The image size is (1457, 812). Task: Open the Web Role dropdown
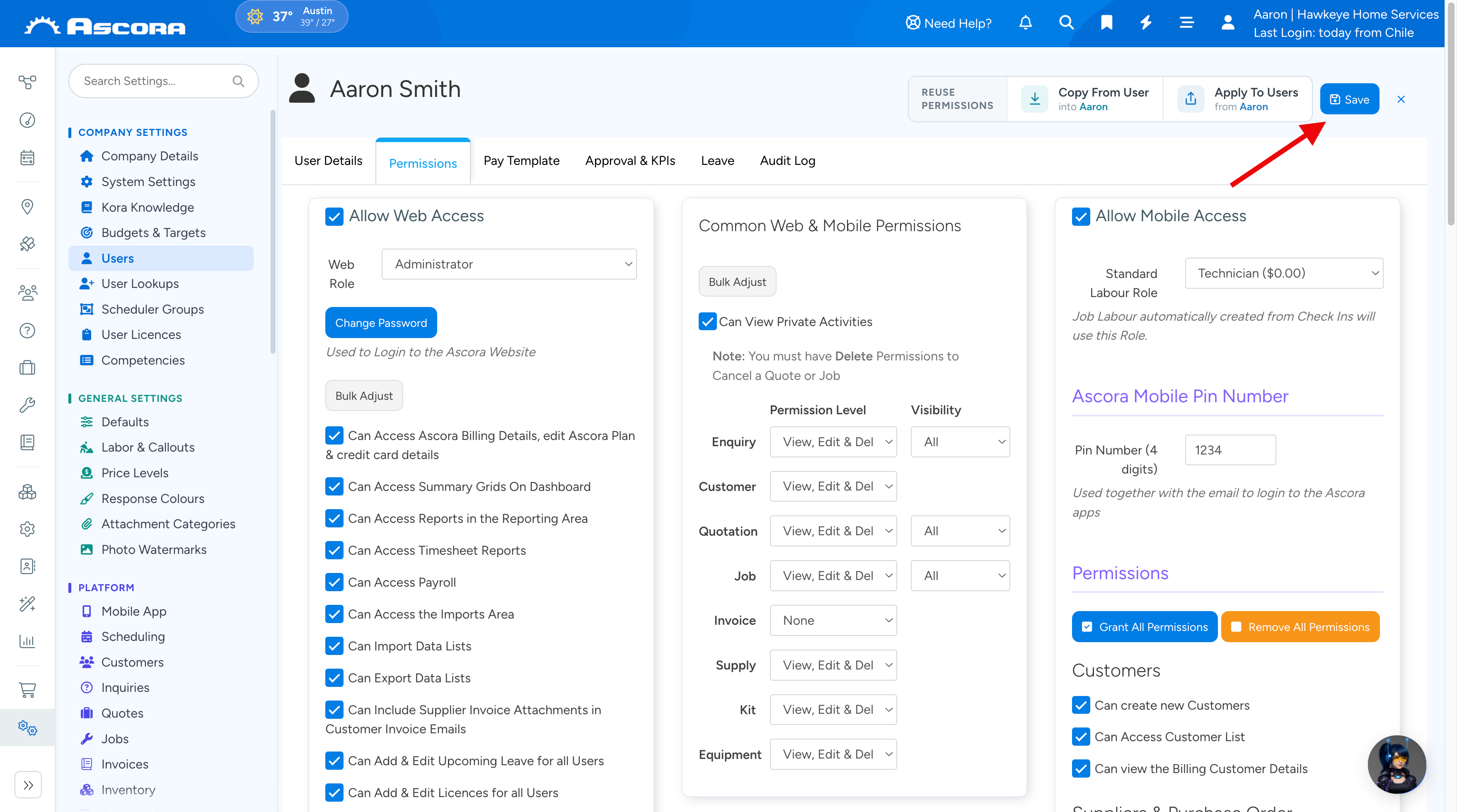(509, 264)
